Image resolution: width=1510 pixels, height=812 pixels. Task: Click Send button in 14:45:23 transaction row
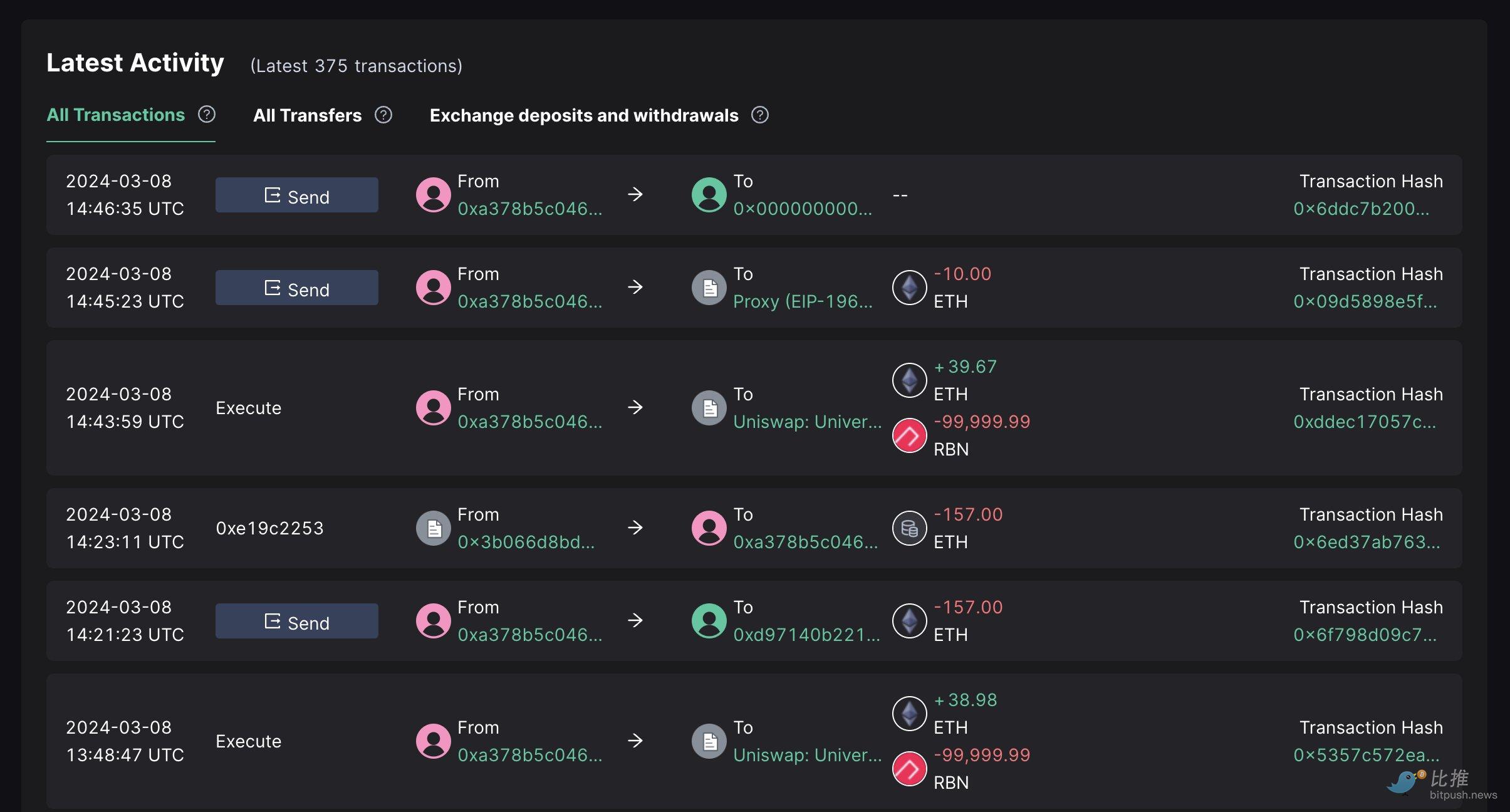click(x=296, y=288)
